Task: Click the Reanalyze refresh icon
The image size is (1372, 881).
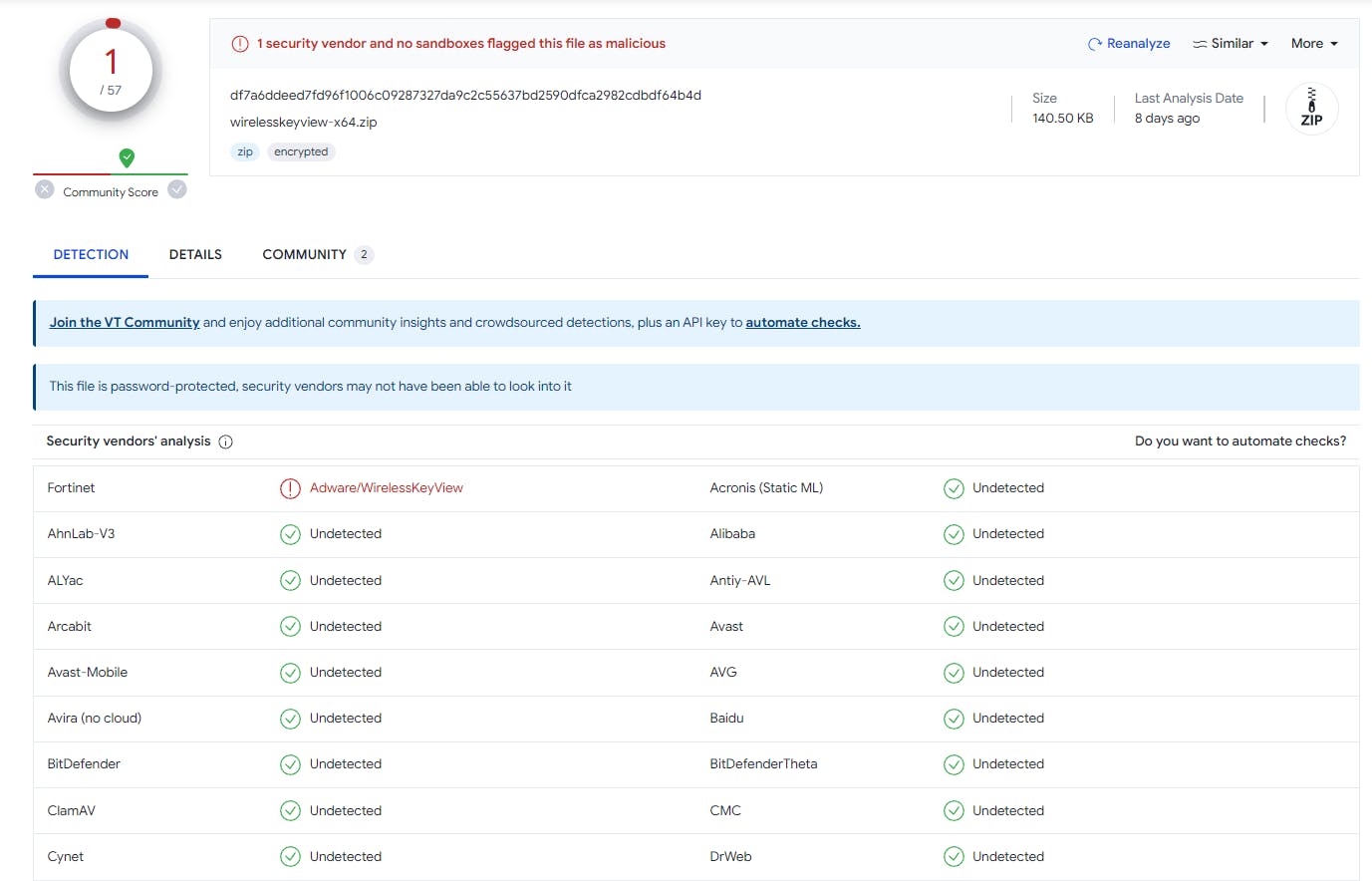Action: click(x=1095, y=44)
